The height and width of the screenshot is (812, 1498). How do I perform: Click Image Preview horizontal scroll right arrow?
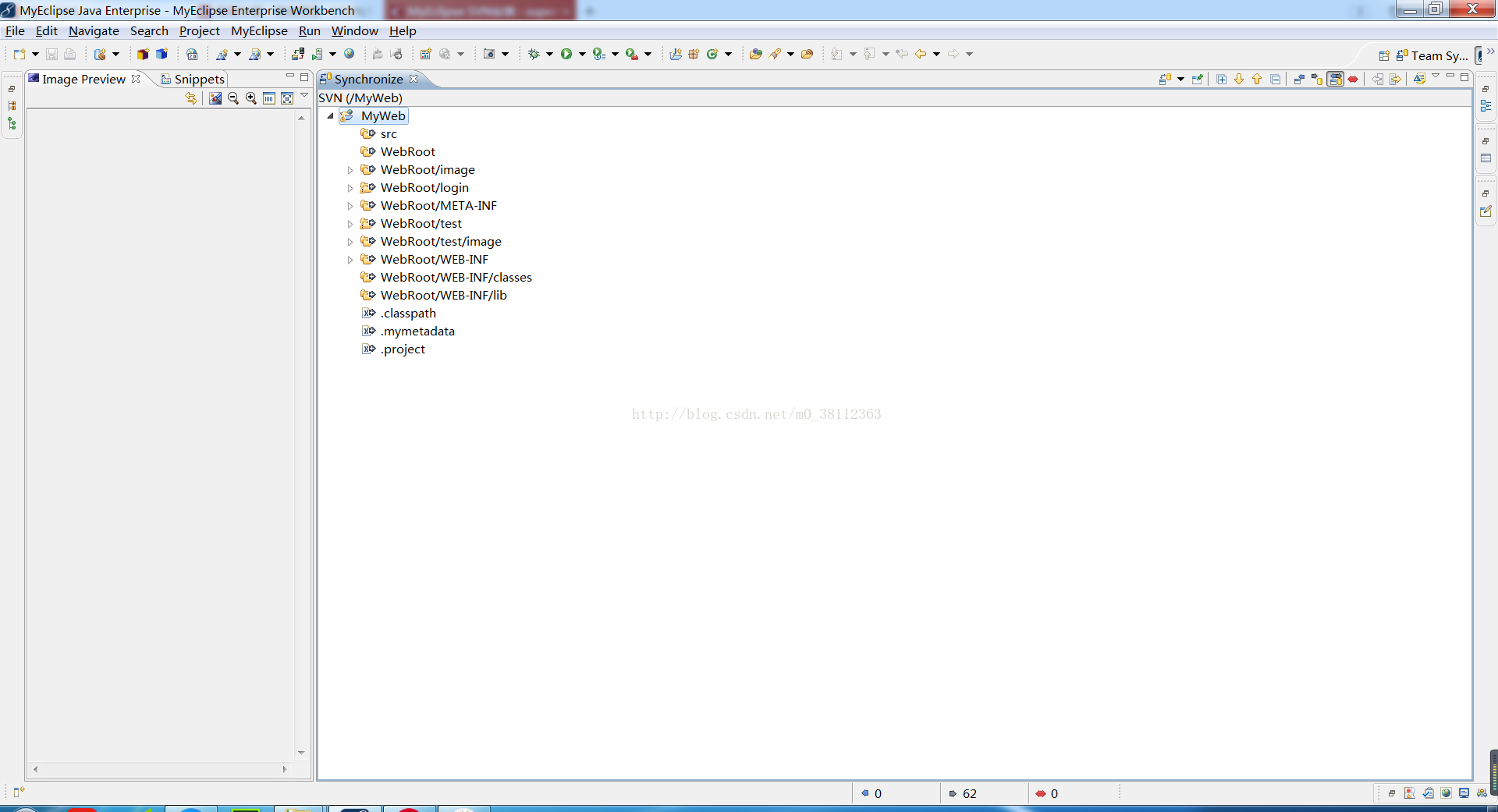pyautogui.click(x=285, y=769)
